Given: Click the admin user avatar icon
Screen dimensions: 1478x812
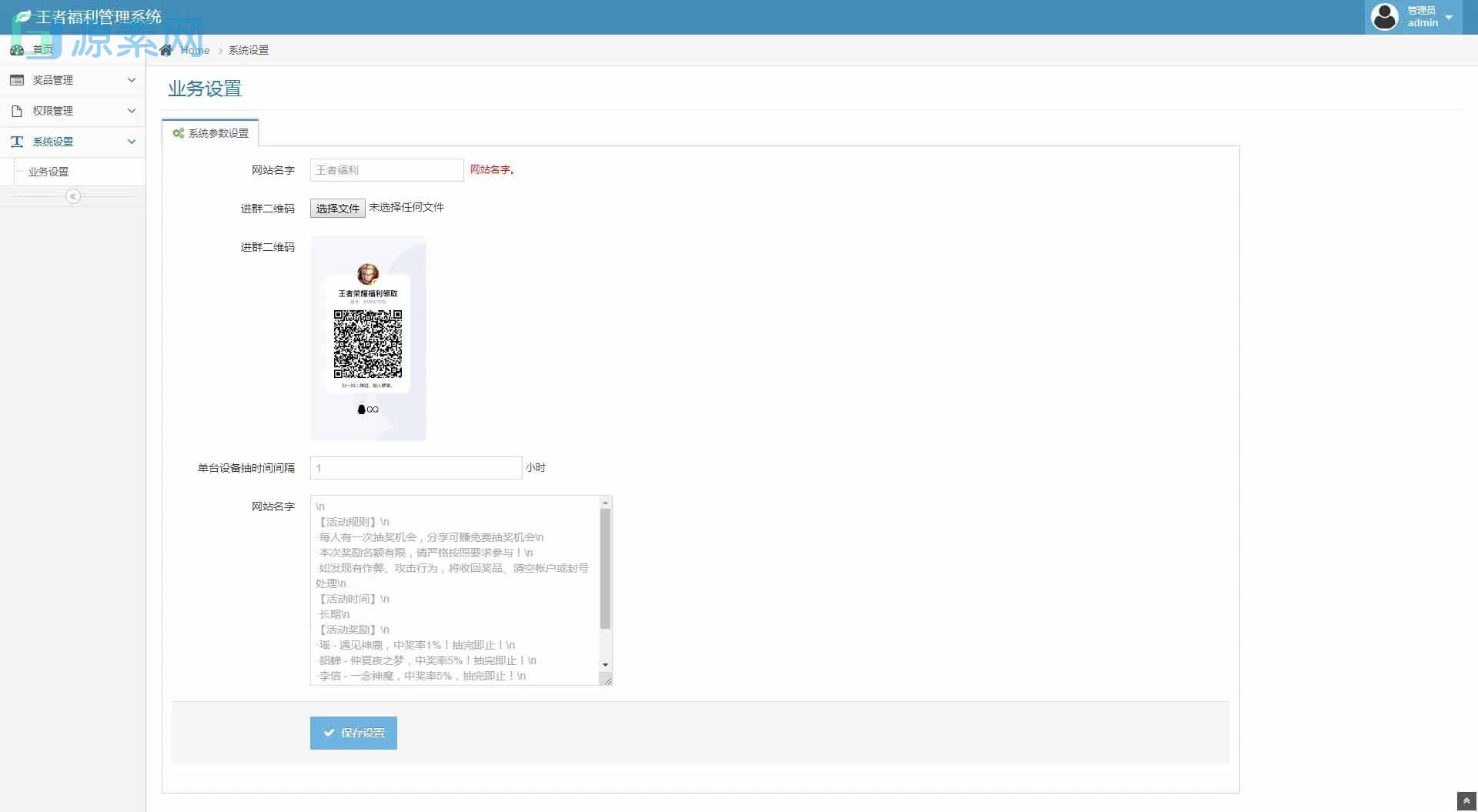Looking at the screenshot, I should (x=1384, y=17).
